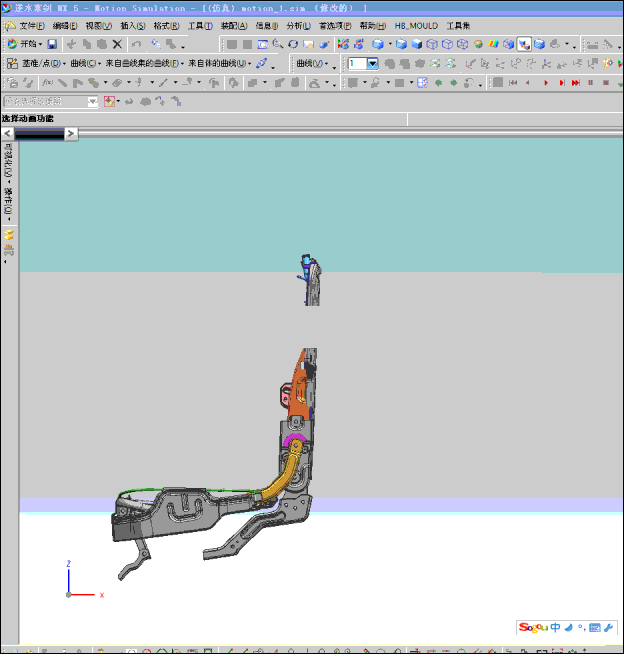Click the left scroll arrow button

point(7,133)
